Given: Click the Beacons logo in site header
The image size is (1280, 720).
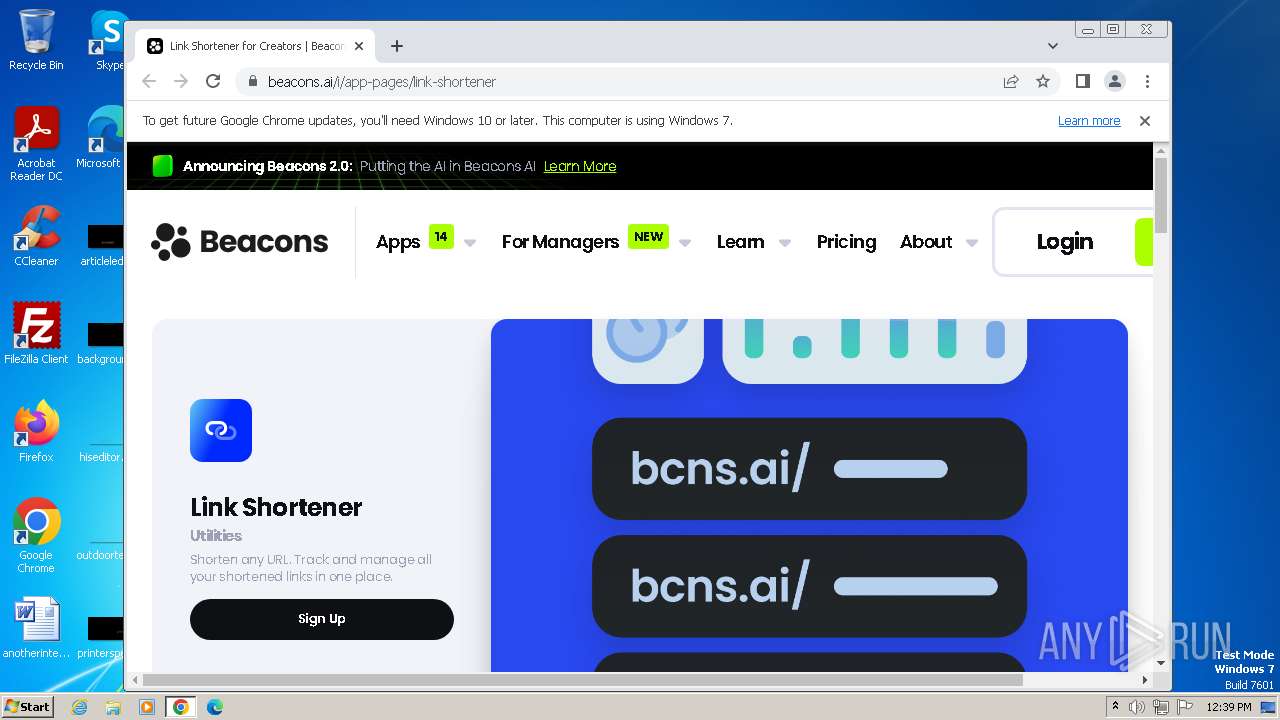Looking at the screenshot, I should 239,242.
